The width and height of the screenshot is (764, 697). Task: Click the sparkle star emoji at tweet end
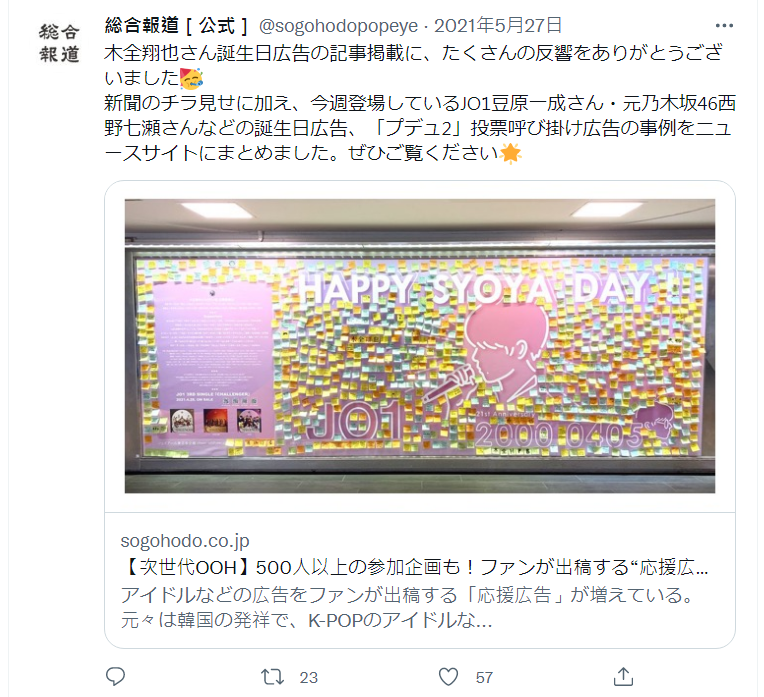pos(510,154)
